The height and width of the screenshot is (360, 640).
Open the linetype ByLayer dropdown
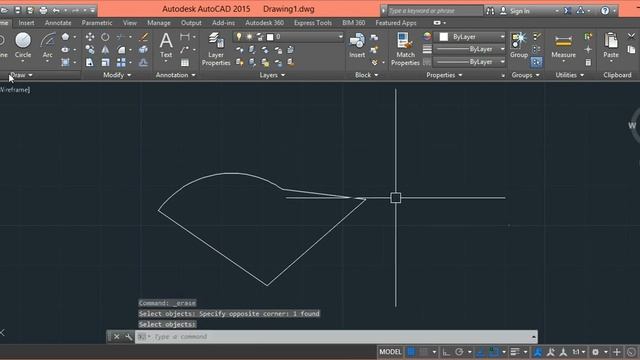pyautogui.click(x=469, y=62)
